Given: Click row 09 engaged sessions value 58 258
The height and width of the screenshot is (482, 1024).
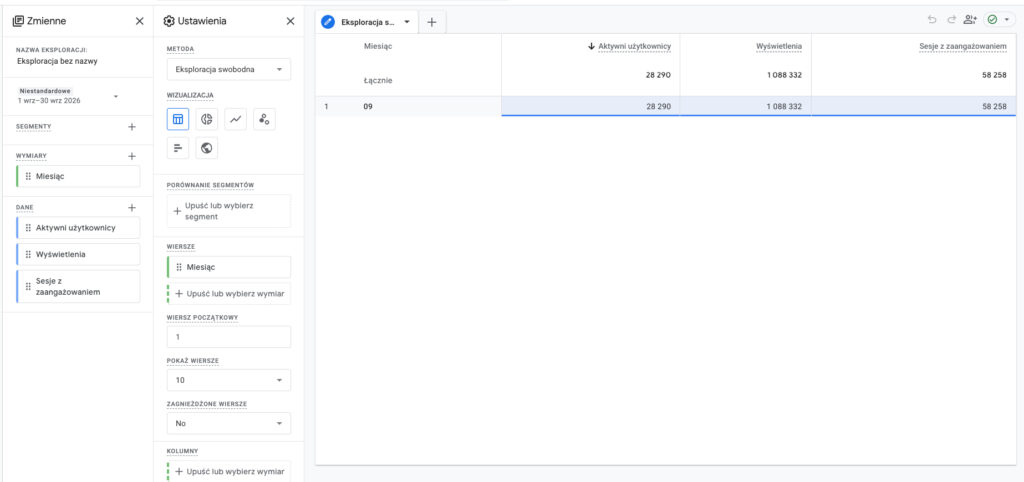Looking at the screenshot, I should point(994,106).
